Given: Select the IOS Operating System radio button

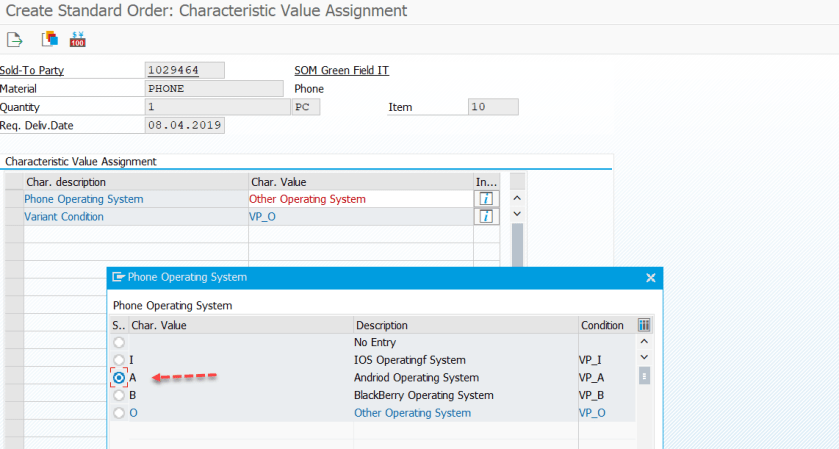Looking at the screenshot, I should [x=120, y=360].
